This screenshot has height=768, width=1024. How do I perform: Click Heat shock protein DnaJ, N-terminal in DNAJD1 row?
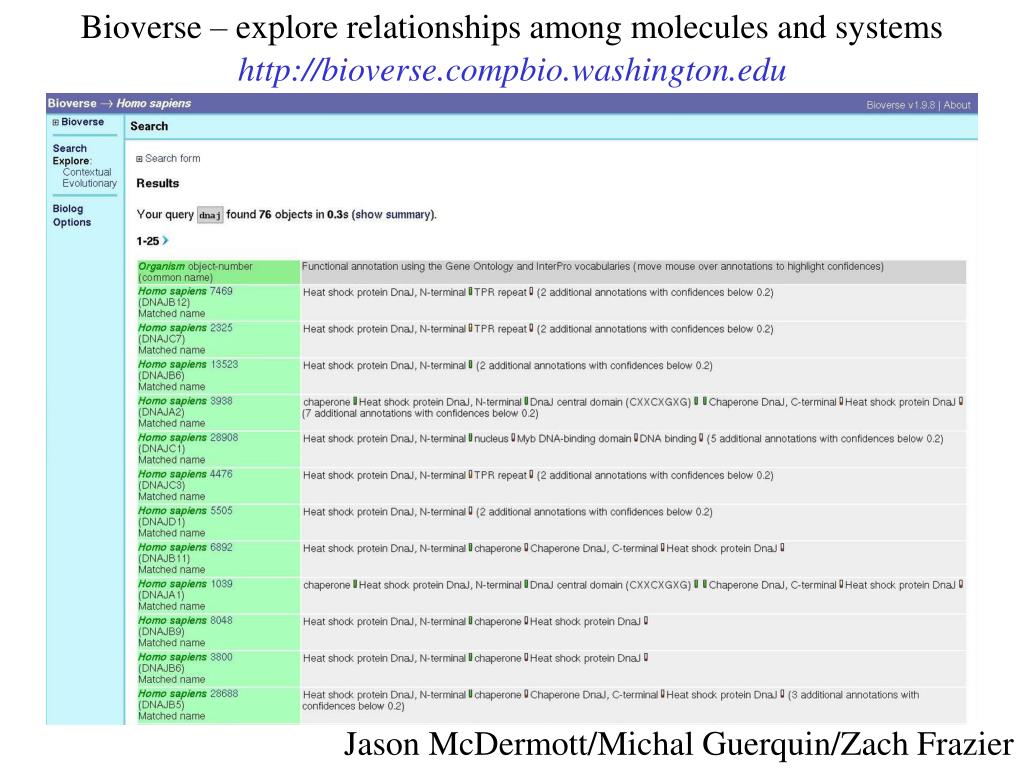tap(384, 512)
